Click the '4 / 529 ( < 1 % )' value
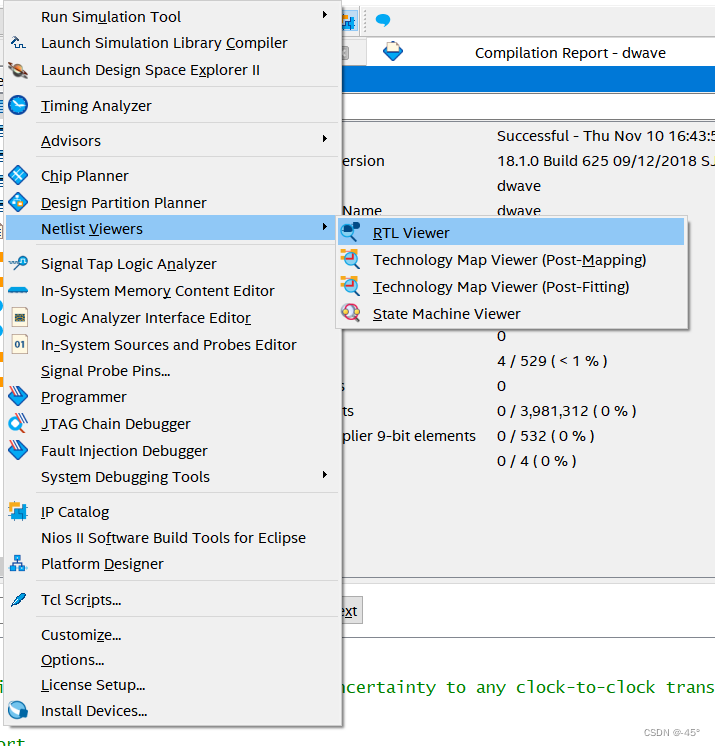 click(552, 361)
